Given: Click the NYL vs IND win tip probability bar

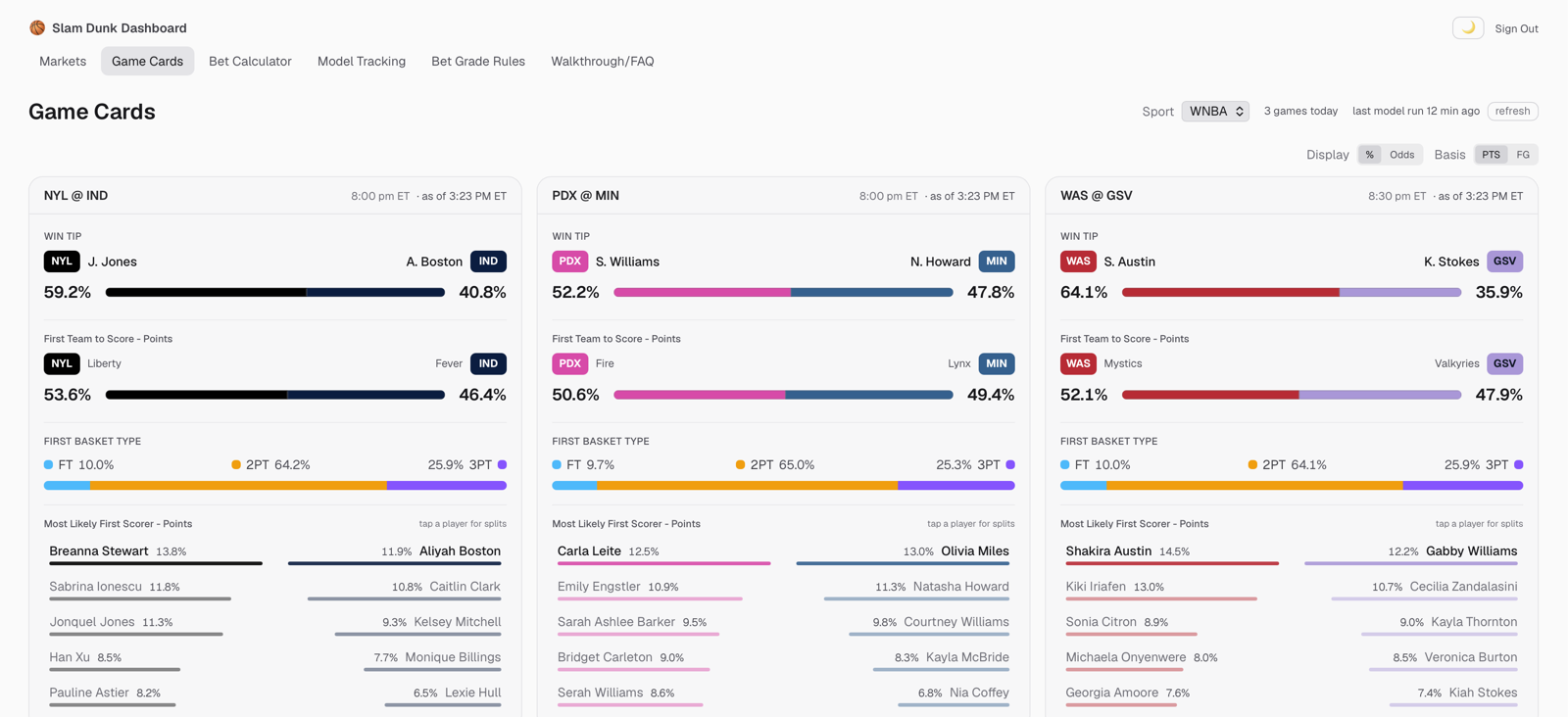Looking at the screenshot, I should tap(275, 292).
